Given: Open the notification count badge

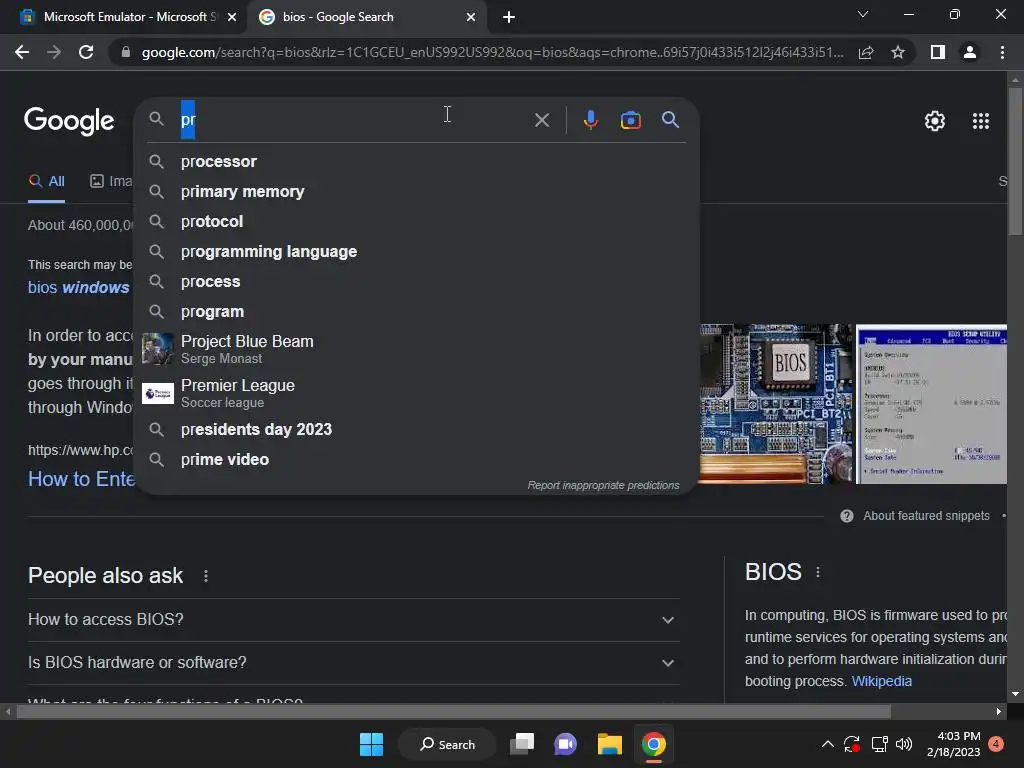Looking at the screenshot, I should click(x=996, y=744).
